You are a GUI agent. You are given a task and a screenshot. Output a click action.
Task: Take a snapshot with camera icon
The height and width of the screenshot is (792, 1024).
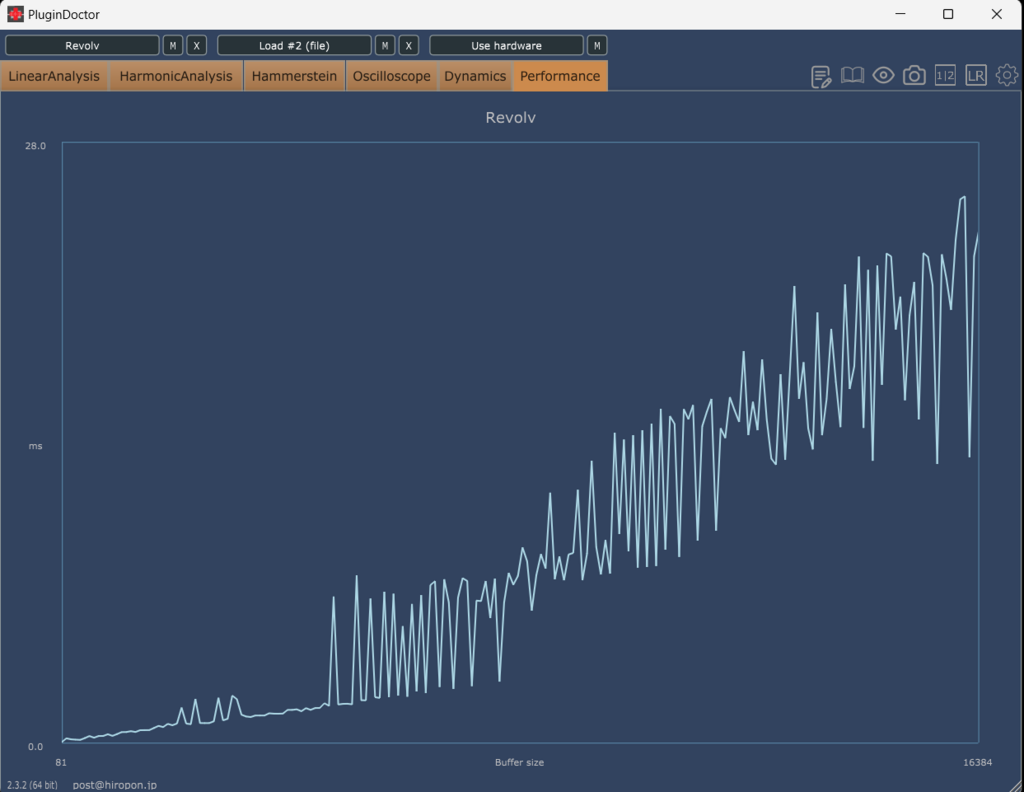914,76
